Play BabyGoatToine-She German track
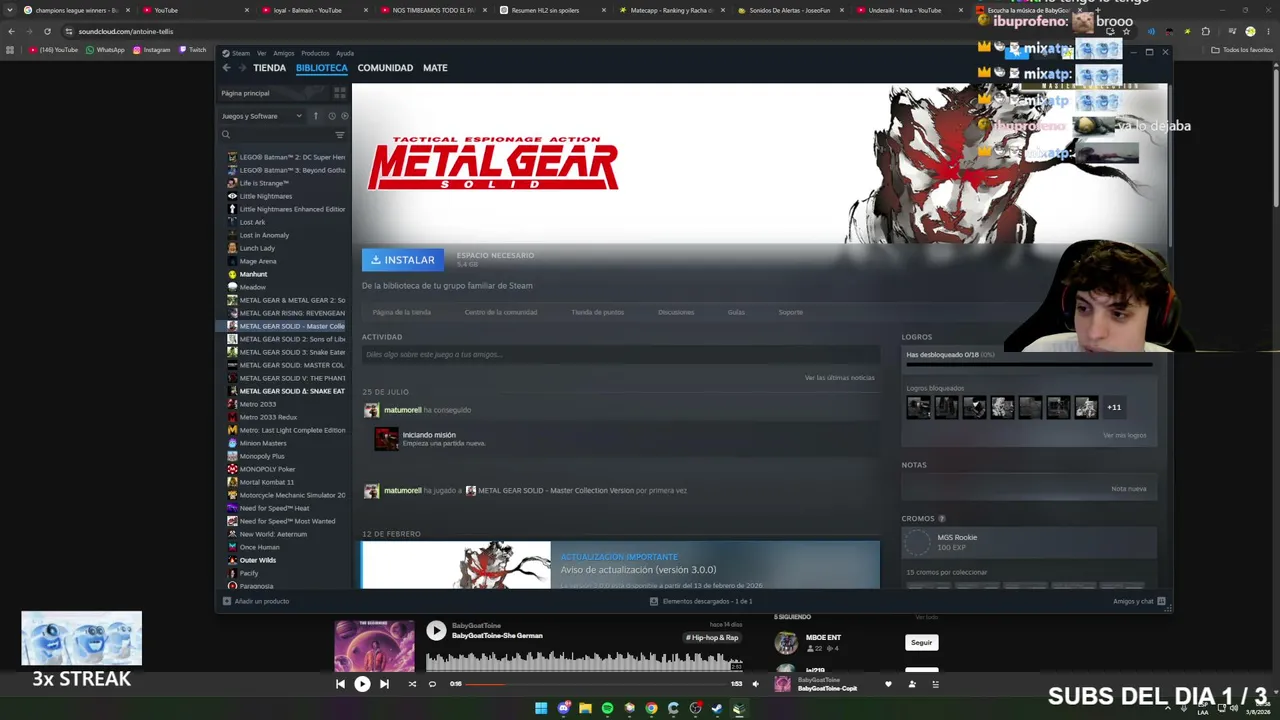This screenshot has width=1280, height=720. point(436,630)
